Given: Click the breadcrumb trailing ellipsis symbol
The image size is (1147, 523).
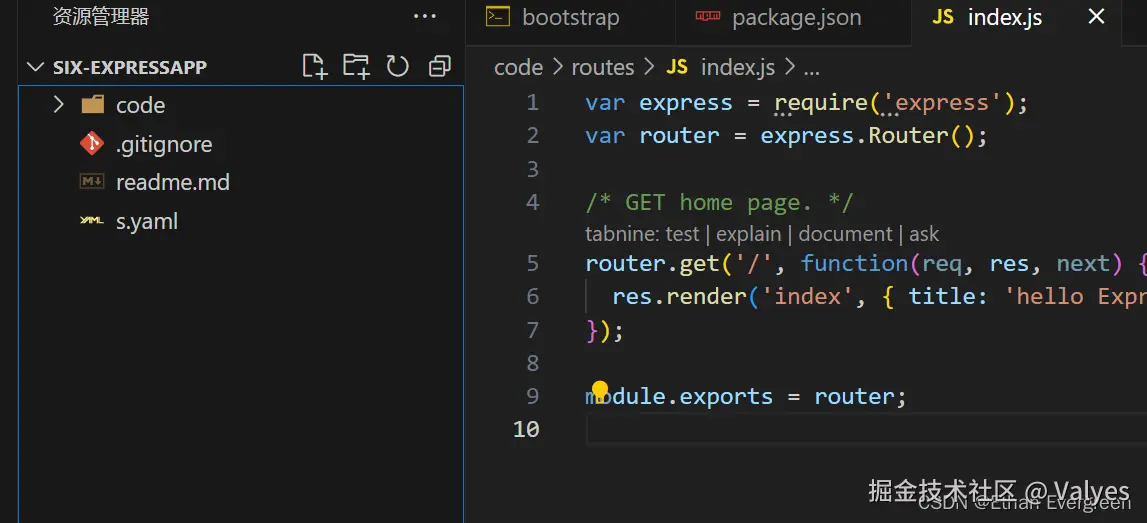Looking at the screenshot, I should 811,70.
